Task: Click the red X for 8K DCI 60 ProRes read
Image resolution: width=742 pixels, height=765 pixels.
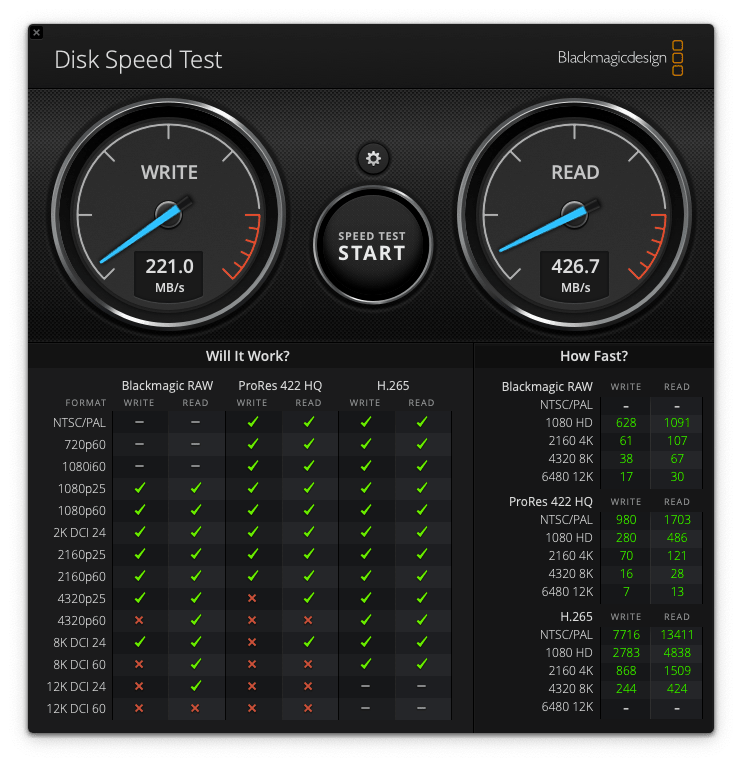Action: tap(308, 664)
